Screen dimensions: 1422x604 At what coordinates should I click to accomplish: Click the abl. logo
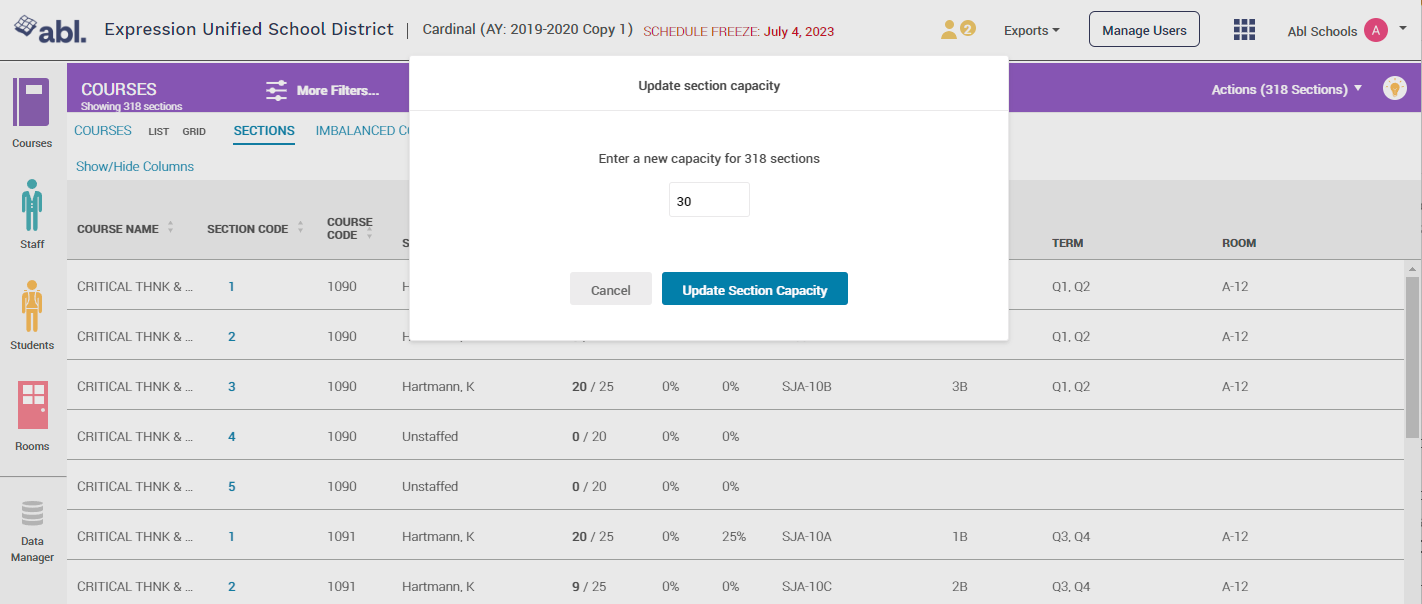tap(51, 30)
